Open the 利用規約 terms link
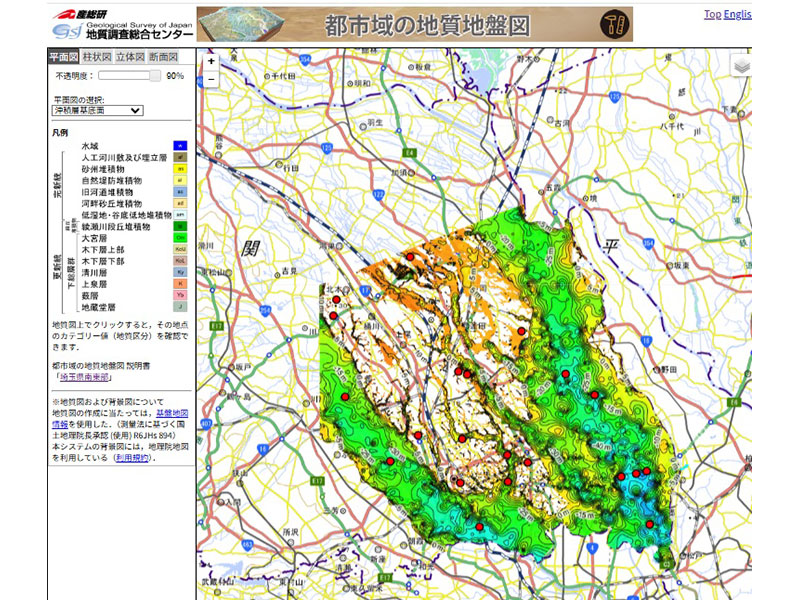The image size is (800, 600). click(133, 457)
